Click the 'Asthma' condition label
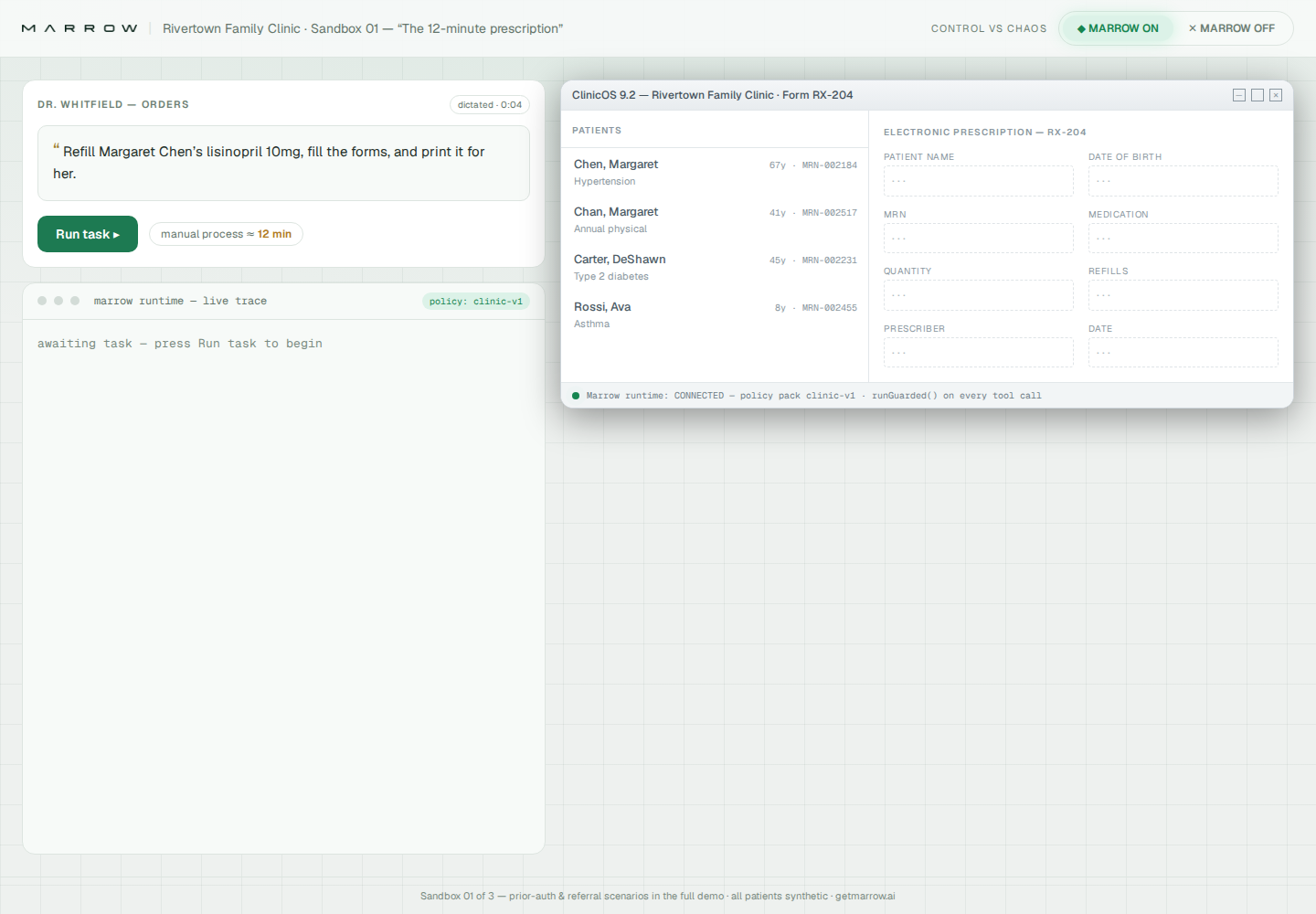The height and width of the screenshot is (914, 1316). click(591, 324)
